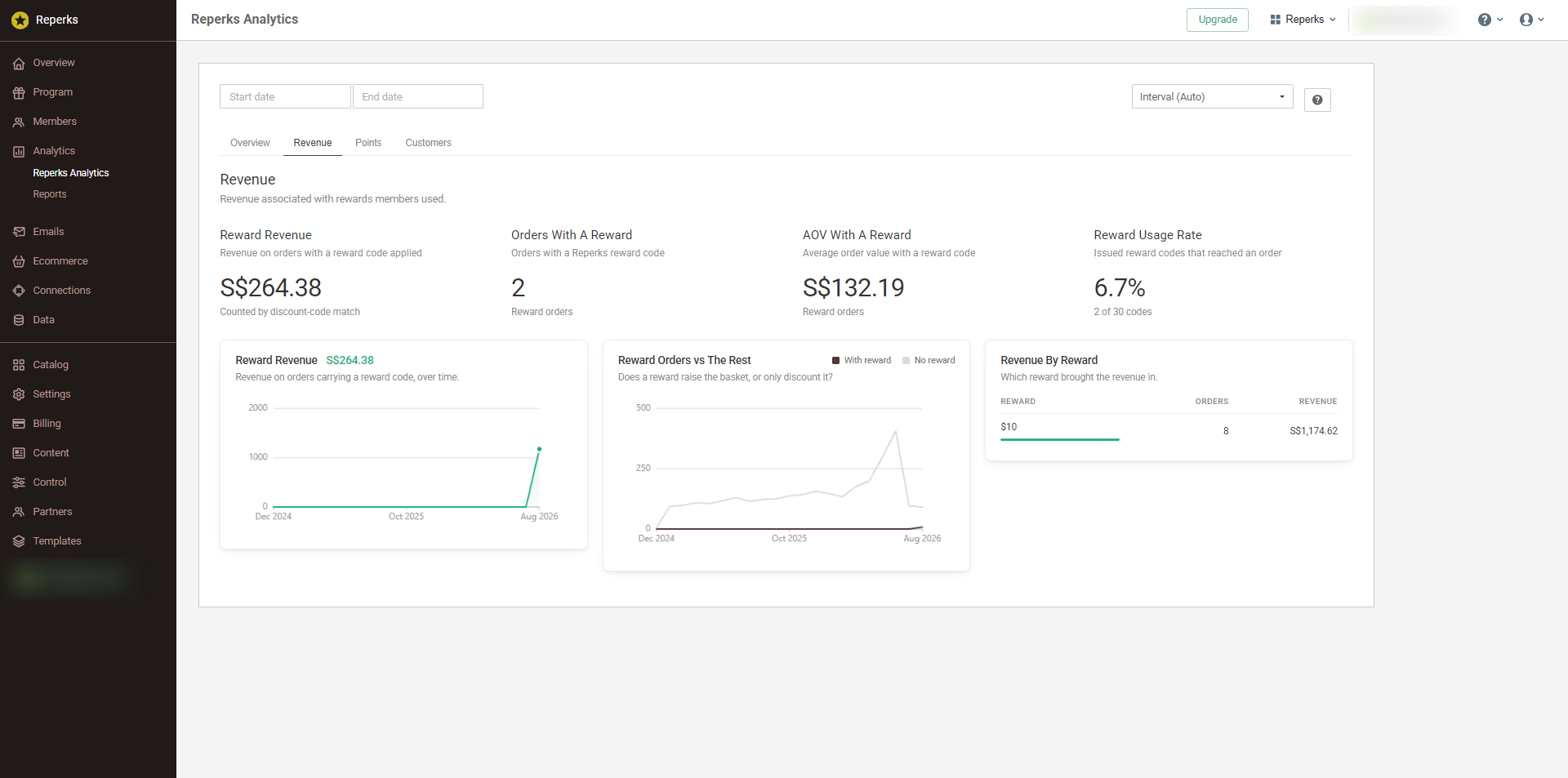
Task: Click the Upgrade button
Action: click(1218, 20)
